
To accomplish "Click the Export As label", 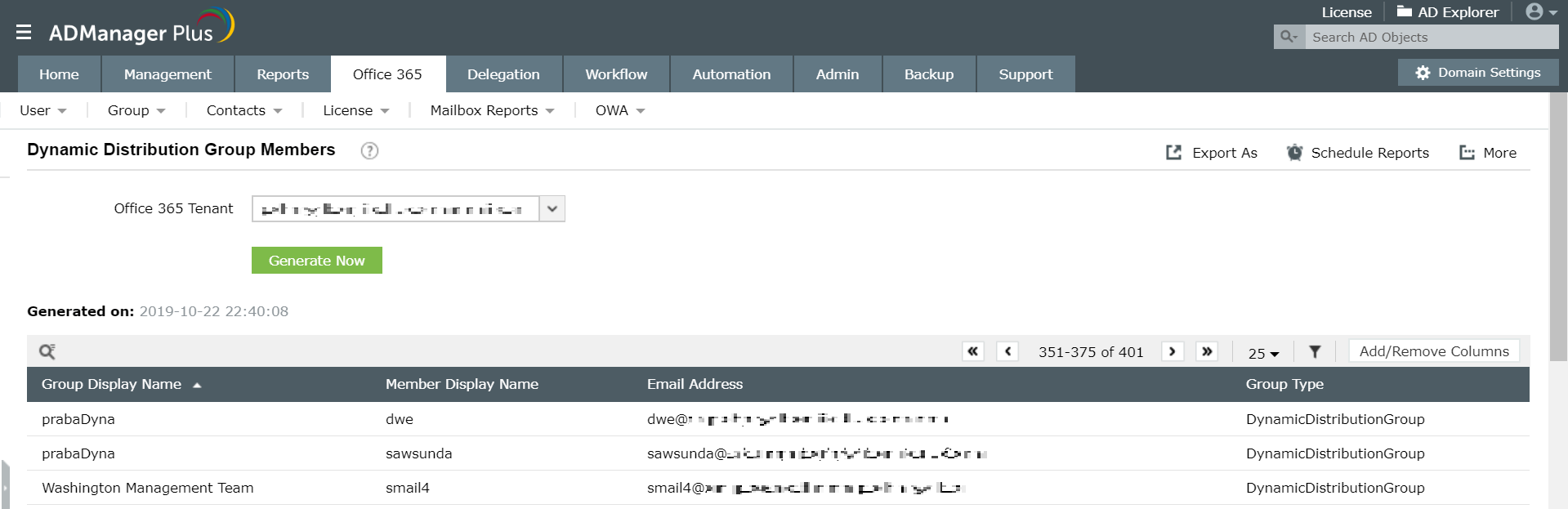I will coord(1224,153).
